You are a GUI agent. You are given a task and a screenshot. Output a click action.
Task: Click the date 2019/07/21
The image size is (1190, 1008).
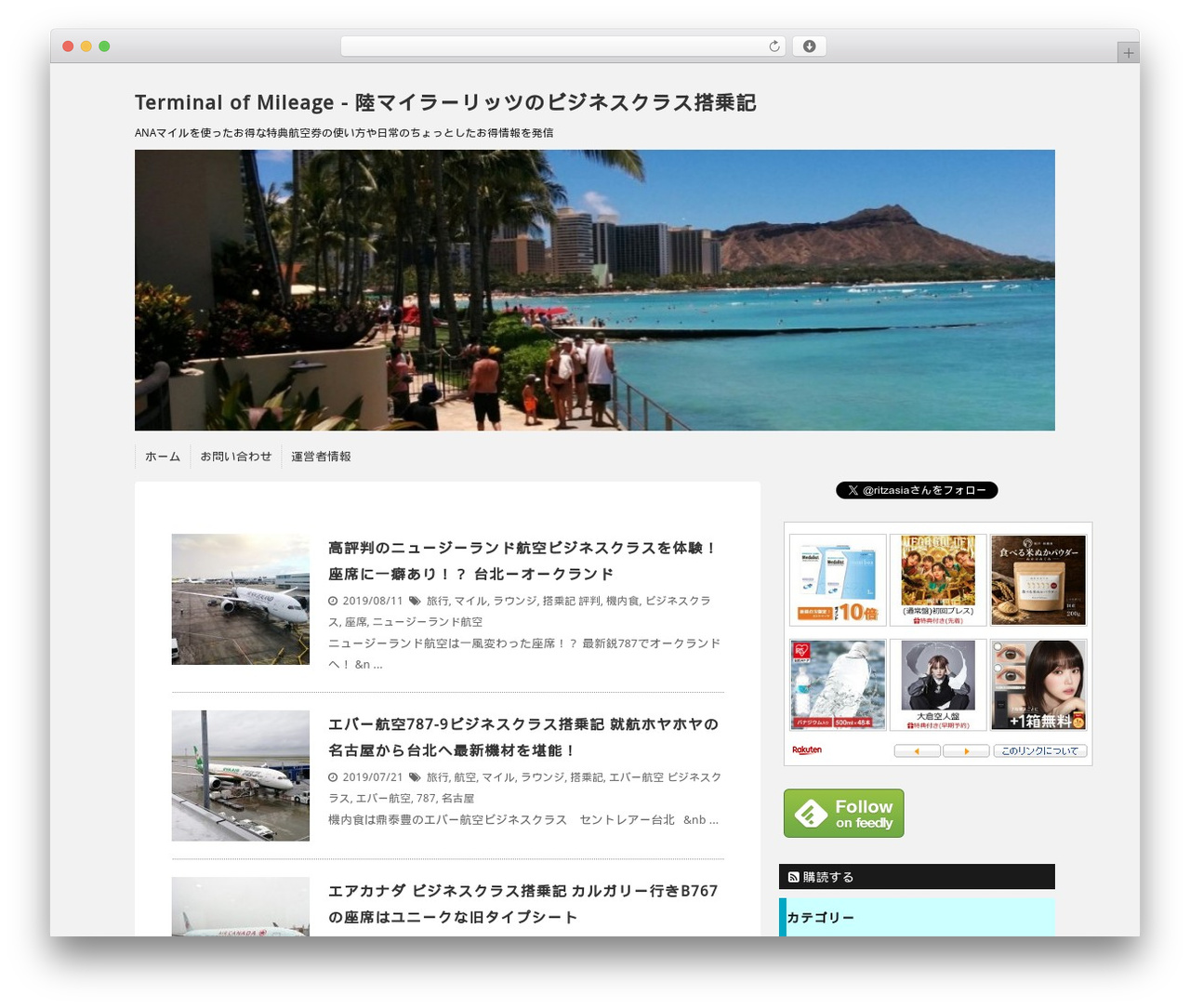pos(372,777)
